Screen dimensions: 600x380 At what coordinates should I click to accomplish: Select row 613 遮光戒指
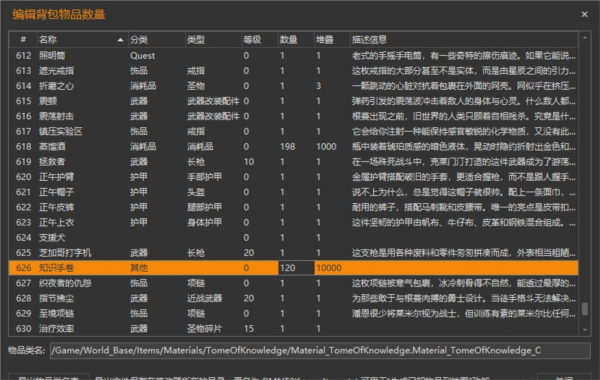(x=293, y=71)
